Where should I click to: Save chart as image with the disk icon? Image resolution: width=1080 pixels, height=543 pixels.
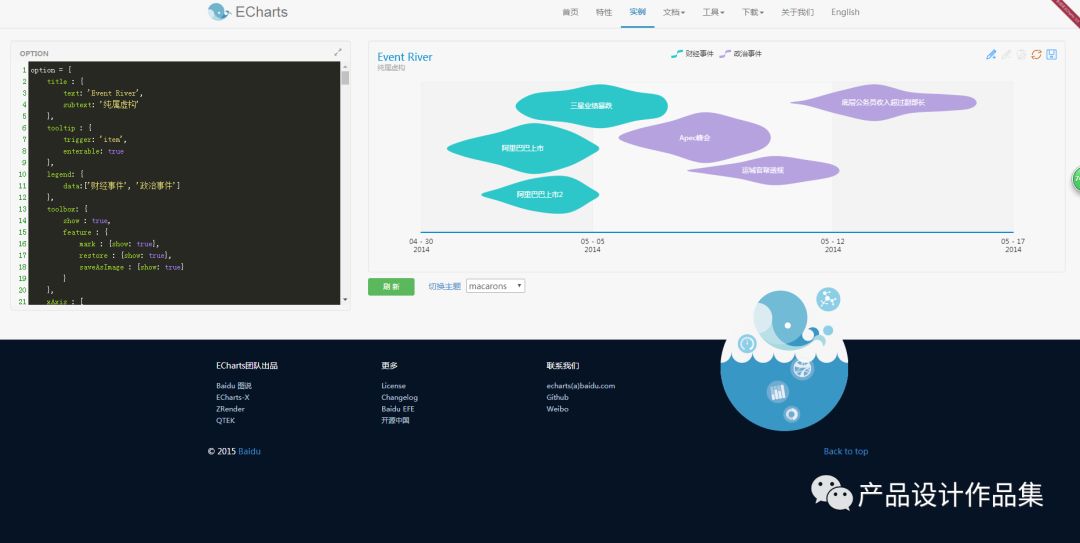tap(1052, 54)
